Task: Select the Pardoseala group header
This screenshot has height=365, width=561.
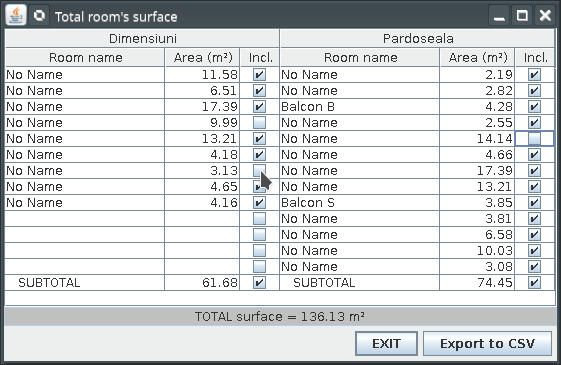Action: [418, 38]
